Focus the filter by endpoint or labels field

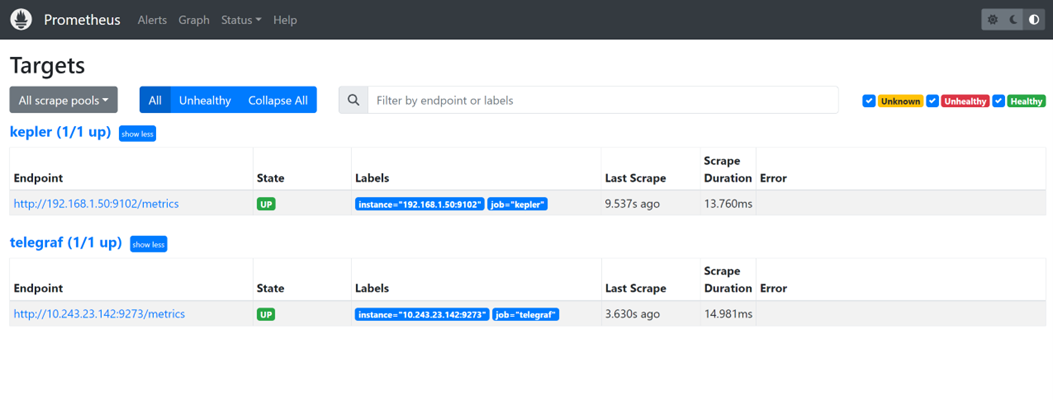[602, 100]
